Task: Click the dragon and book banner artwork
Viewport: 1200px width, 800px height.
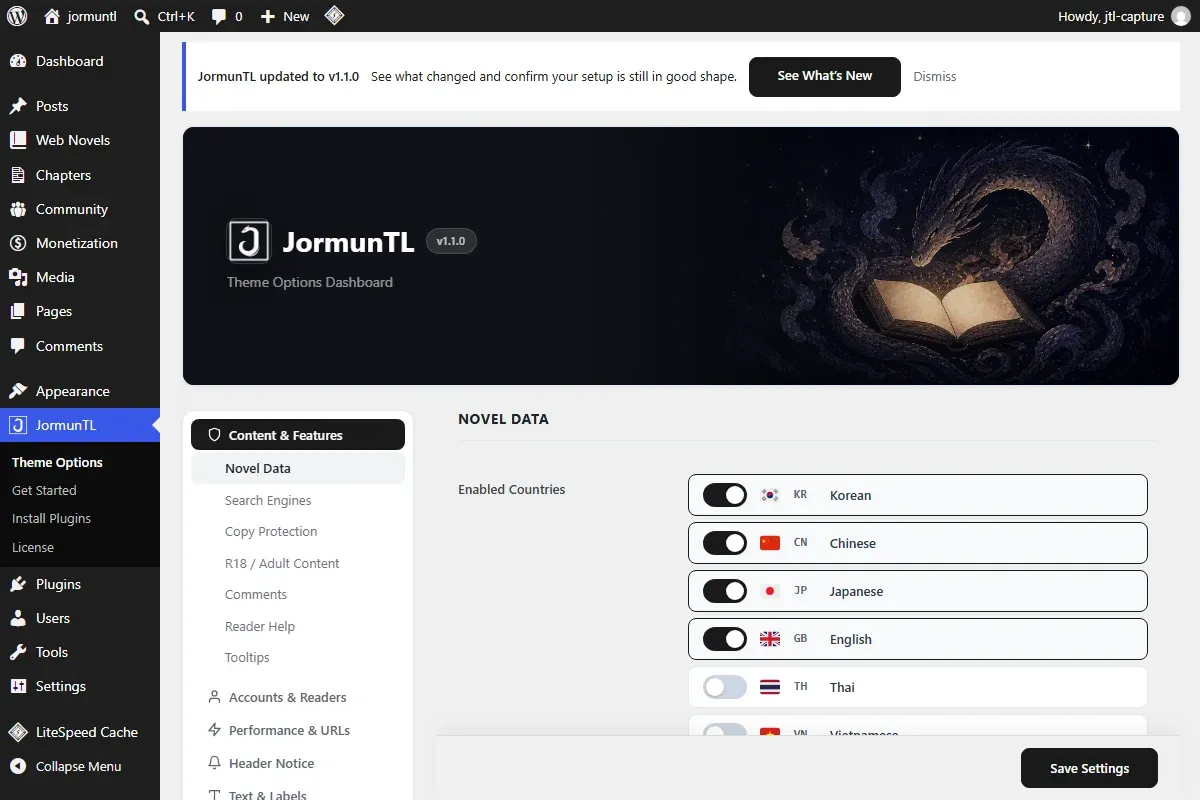Action: pyautogui.click(x=945, y=255)
